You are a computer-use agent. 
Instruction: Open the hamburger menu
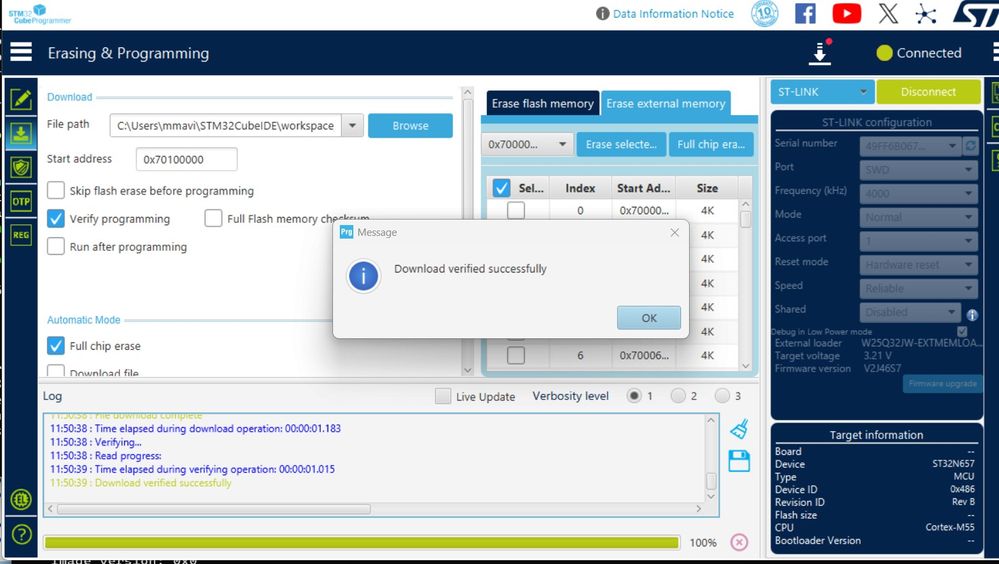[x=20, y=52]
